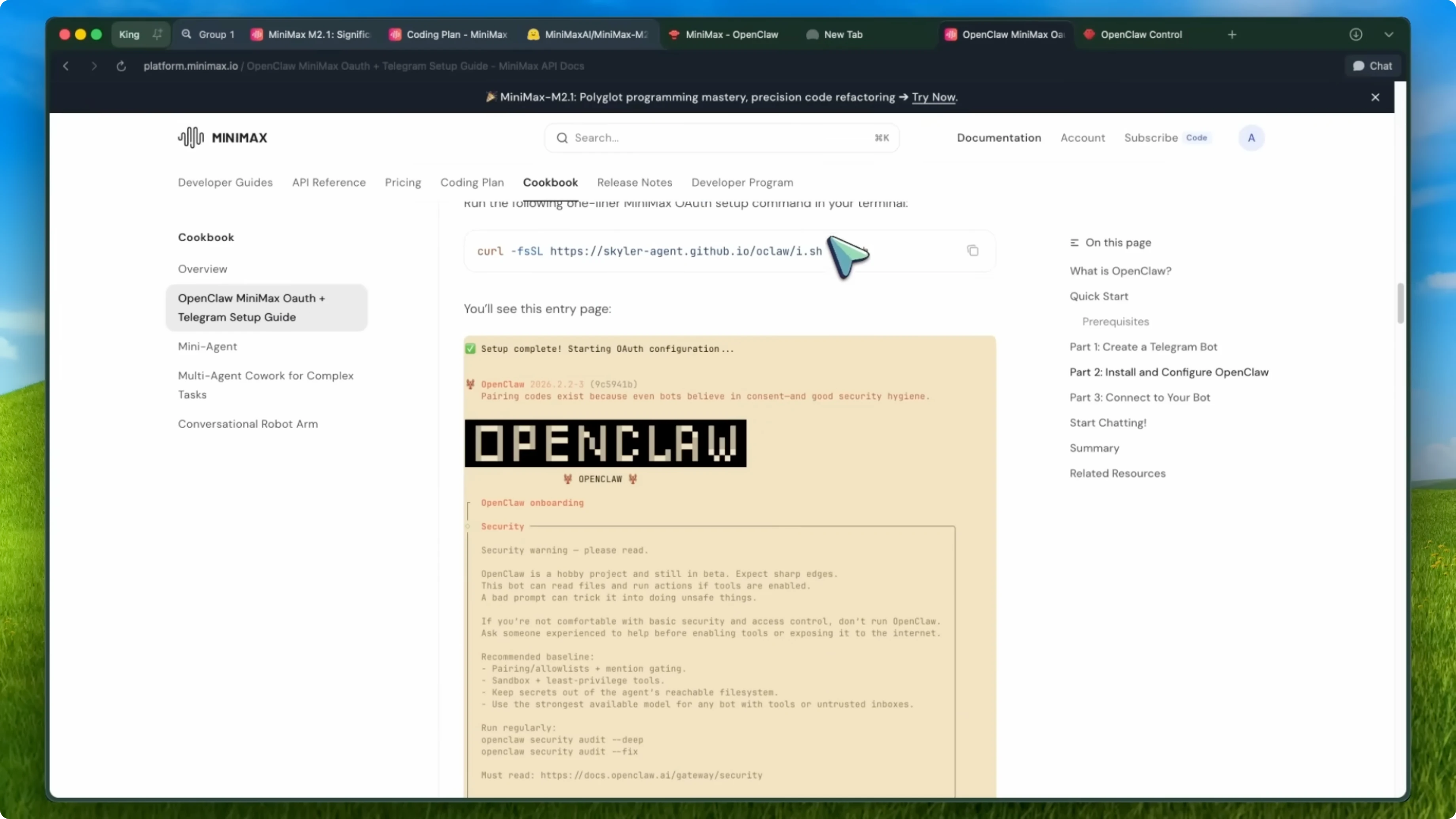1456x819 pixels.
Task: Click the forward navigation arrow
Action: 94,66
